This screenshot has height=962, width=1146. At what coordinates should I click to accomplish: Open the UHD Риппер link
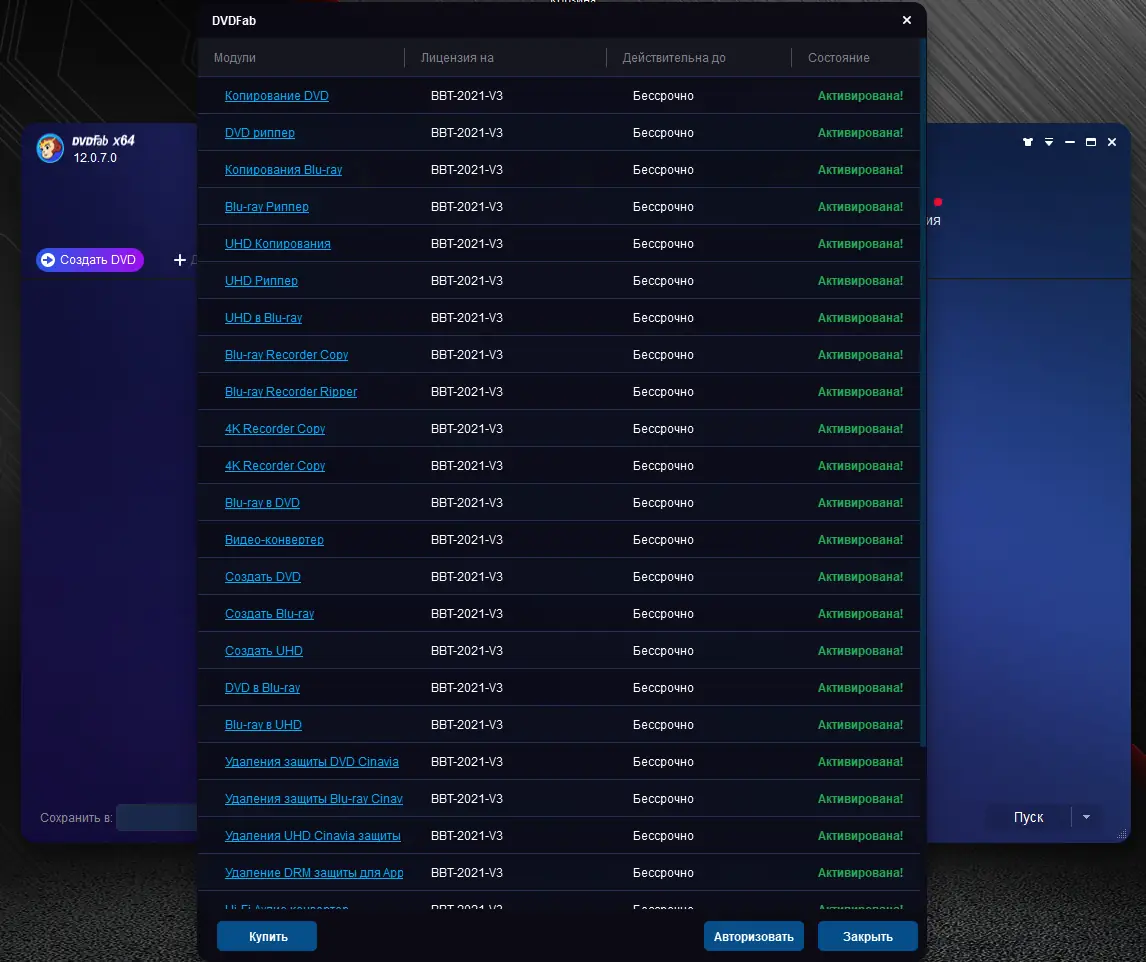261,281
